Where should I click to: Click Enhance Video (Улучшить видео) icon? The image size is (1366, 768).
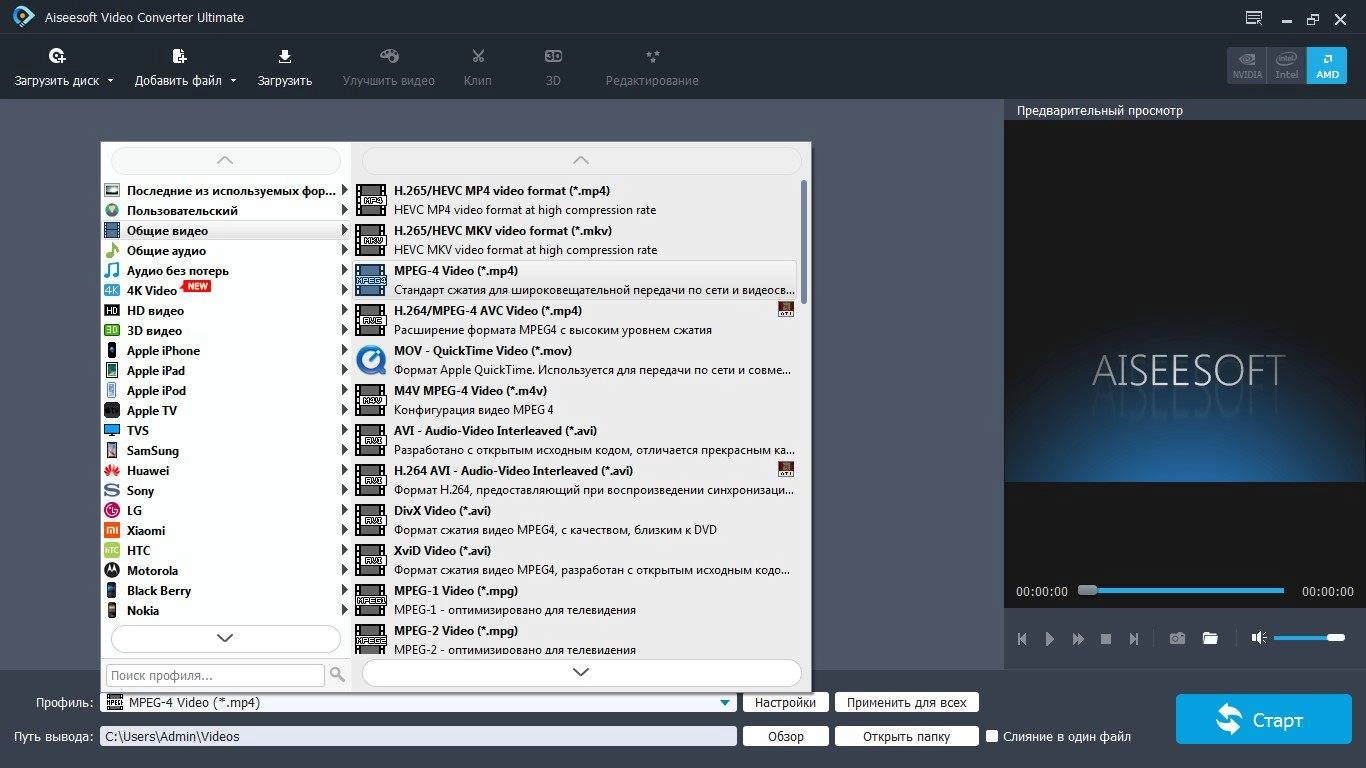389,56
